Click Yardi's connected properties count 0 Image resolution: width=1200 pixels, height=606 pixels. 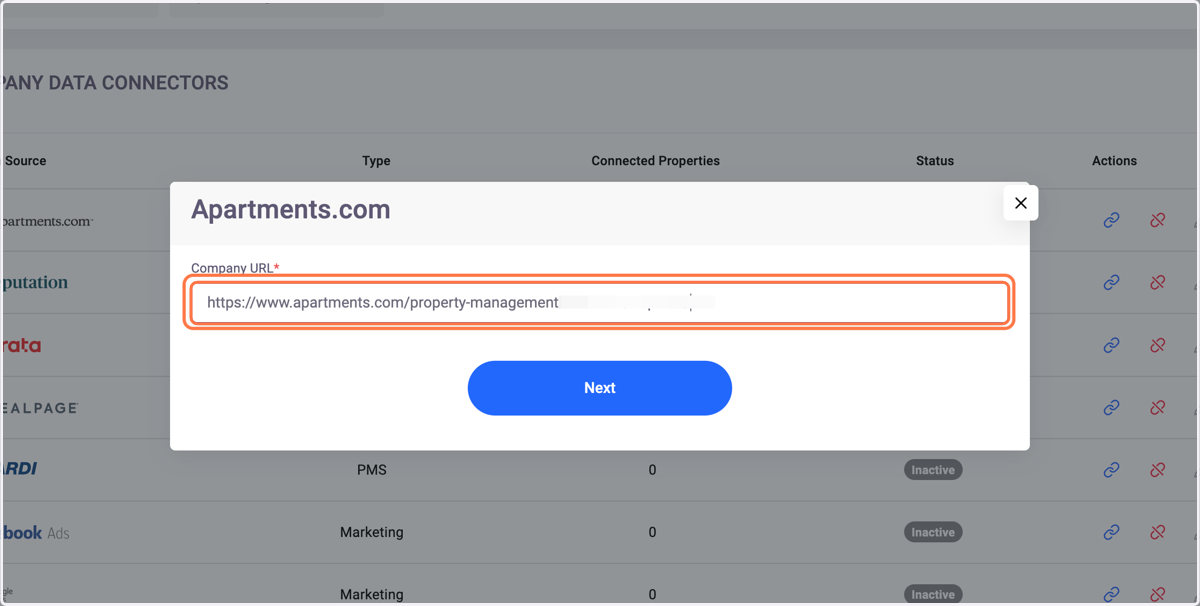652,470
